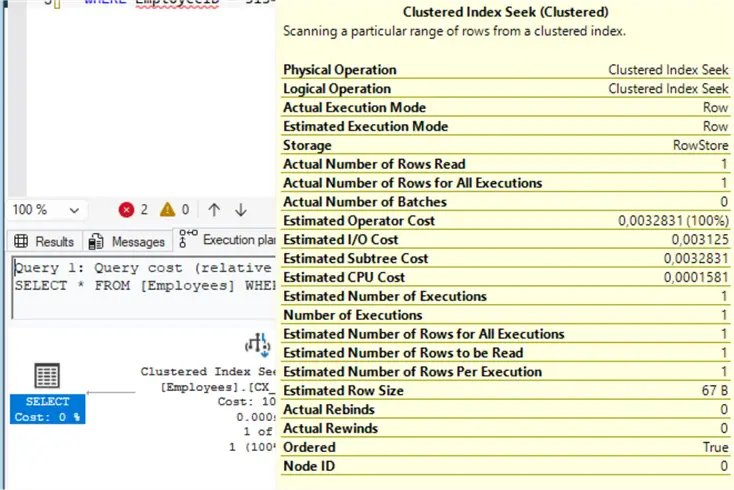Click the 0,0032831 (100%) operator cost value

pos(673,220)
